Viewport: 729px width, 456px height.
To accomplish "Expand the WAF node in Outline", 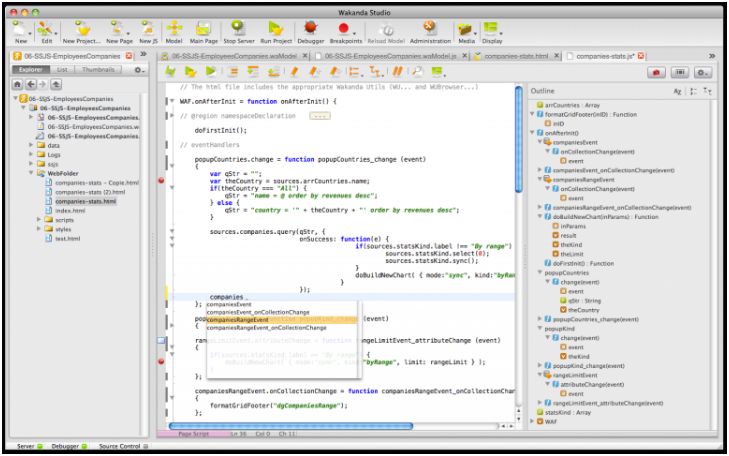I will click(x=533, y=422).
